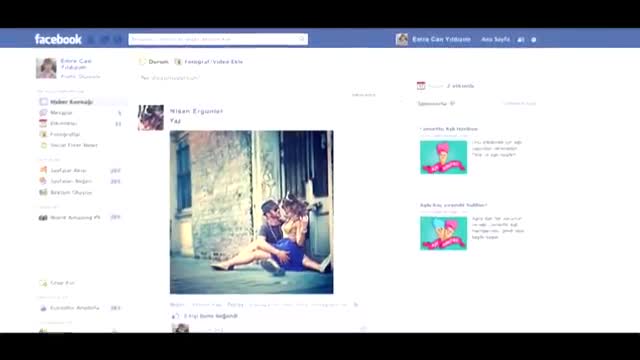The height and width of the screenshot is (360, 640).
Task: Click the Facebook logo
Action: 58,39
